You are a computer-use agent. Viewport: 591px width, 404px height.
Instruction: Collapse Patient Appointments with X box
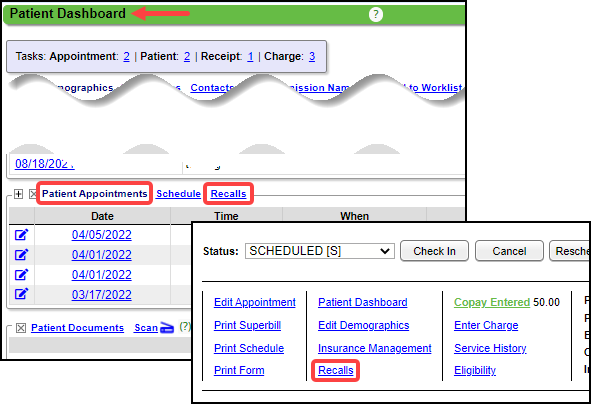[x=33, y=194]
